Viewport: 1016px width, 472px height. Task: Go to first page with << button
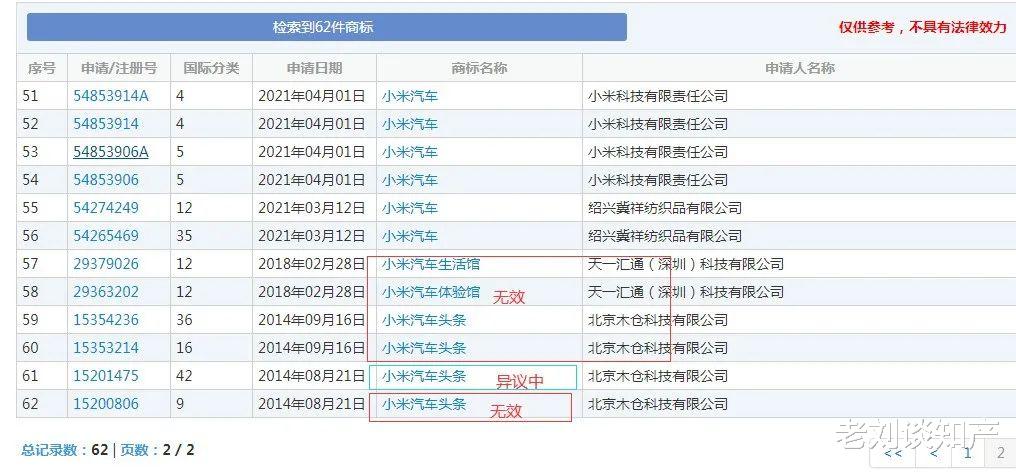(x=892, y=452)
